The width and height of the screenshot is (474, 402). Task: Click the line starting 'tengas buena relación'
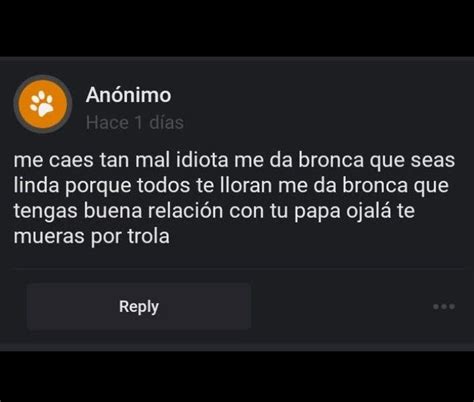[x=214, y=211]
